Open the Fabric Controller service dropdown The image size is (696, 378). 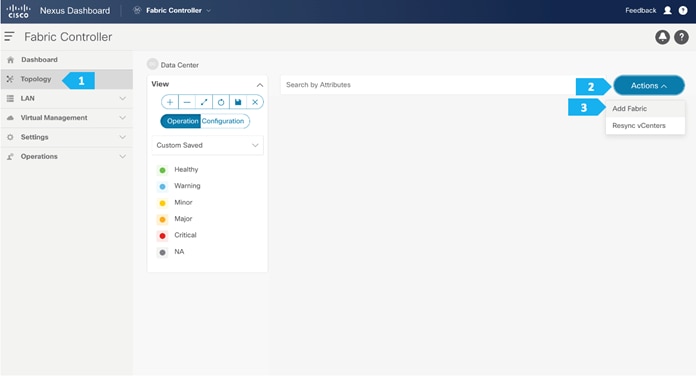pos(178,10)
